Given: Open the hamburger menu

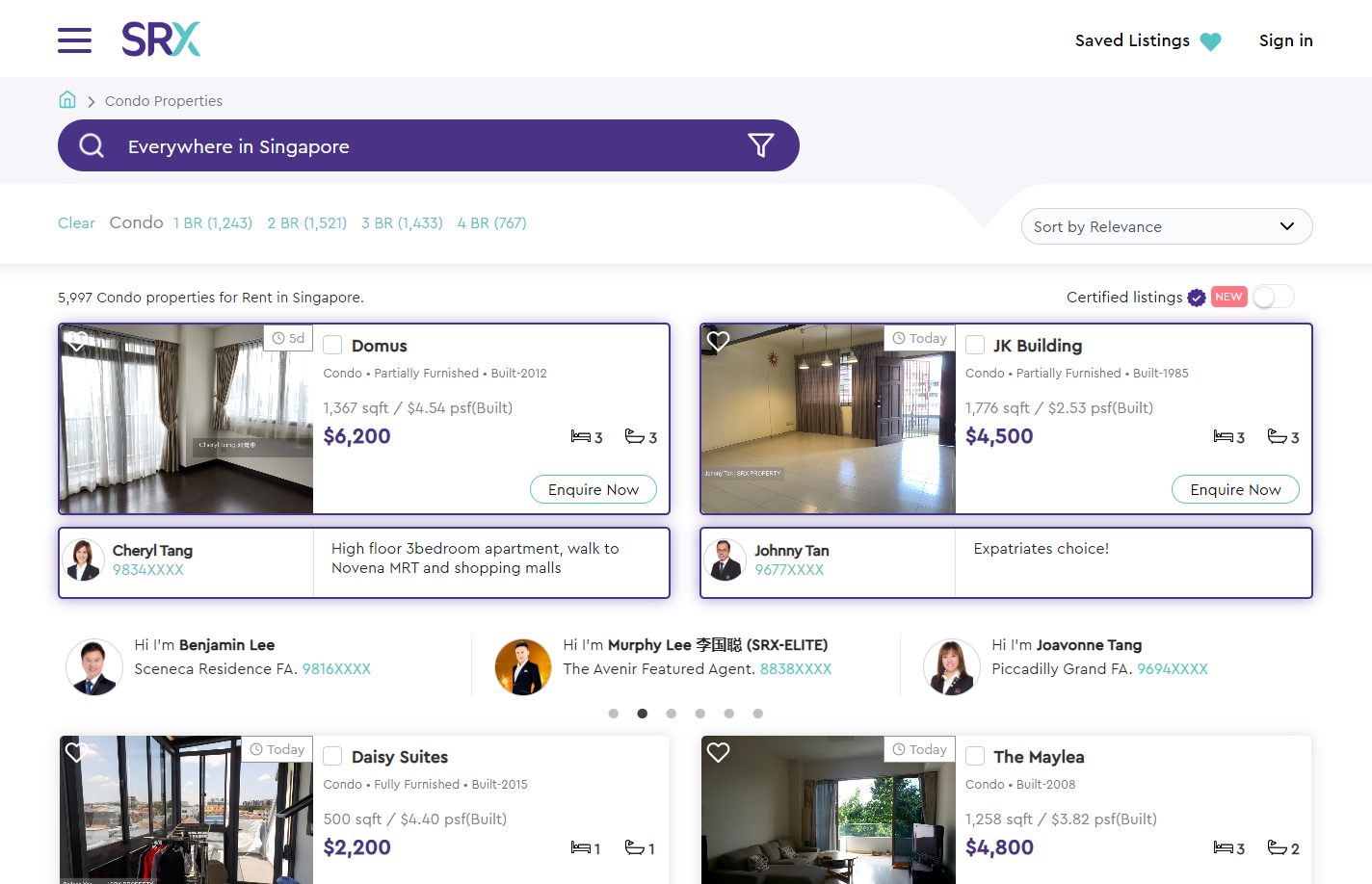Looking at the screenshot, I should point(74,40).
